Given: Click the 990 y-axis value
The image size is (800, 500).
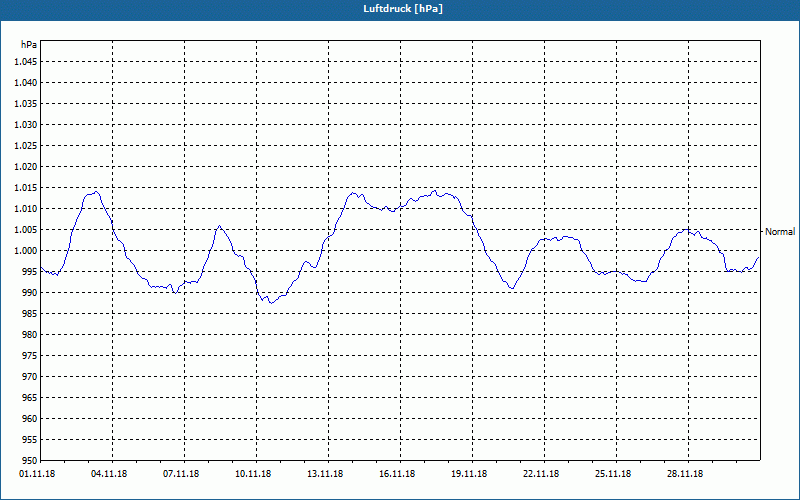Looking at the screenshot, I should [30, 292].
